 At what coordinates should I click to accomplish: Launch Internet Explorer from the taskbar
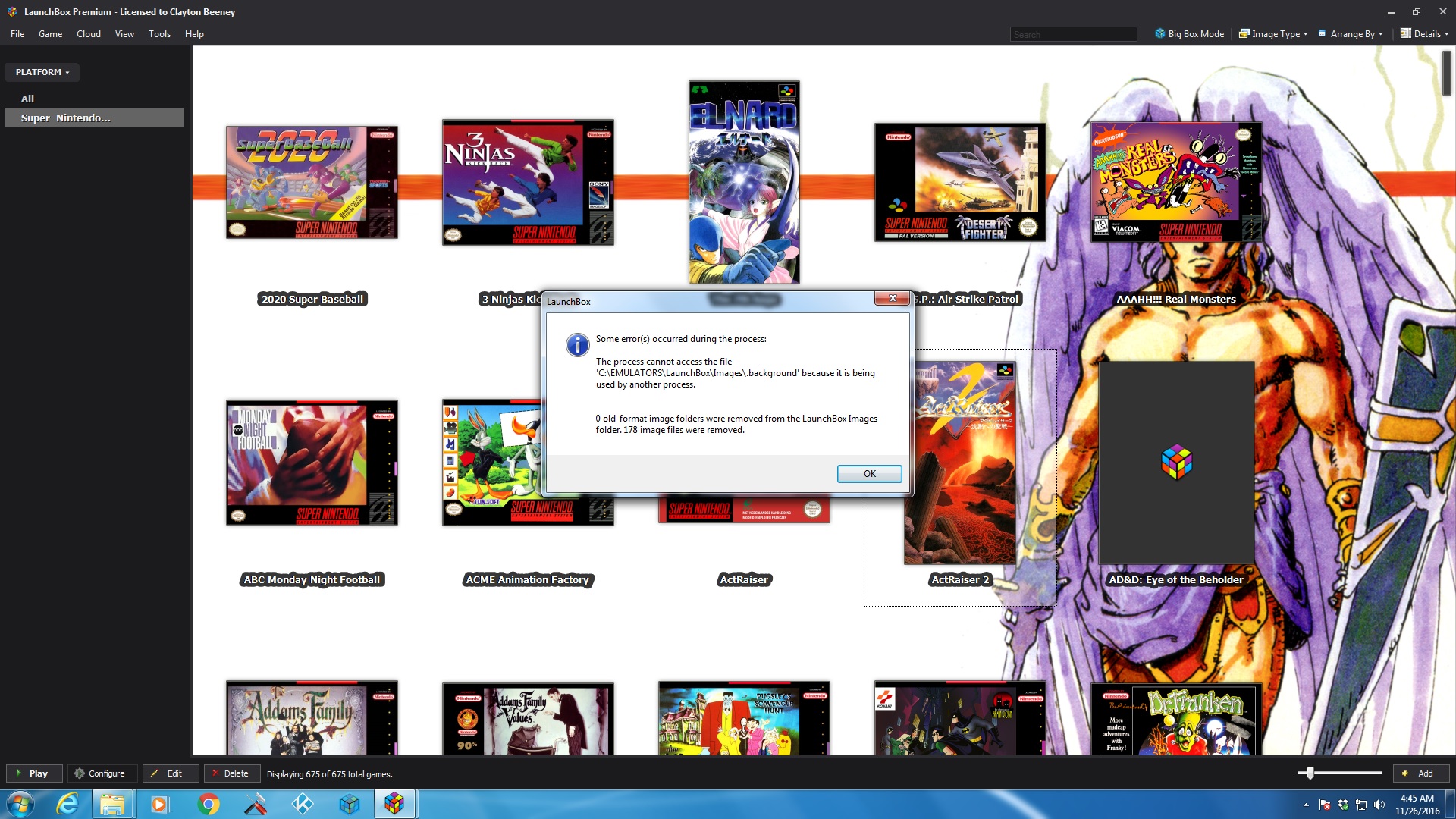point(67,804)
